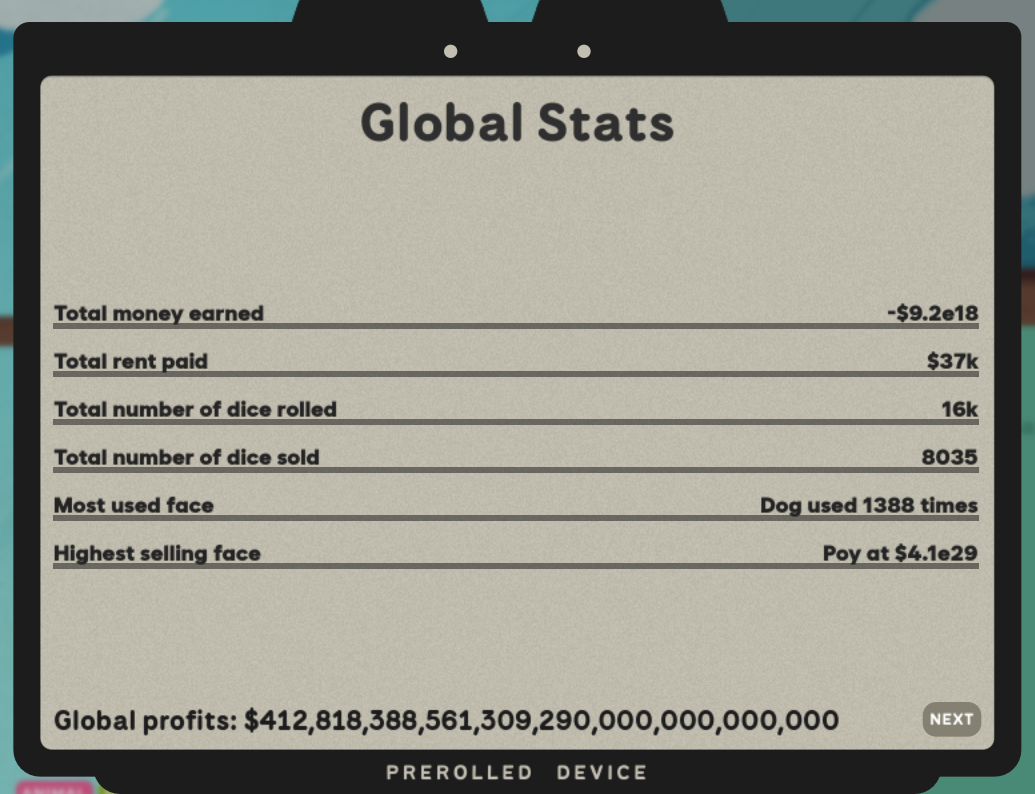Image resolution: width=1035 pixels, height=794 pixels.
Task: Select the Most used face label
Action: (133, 505)
